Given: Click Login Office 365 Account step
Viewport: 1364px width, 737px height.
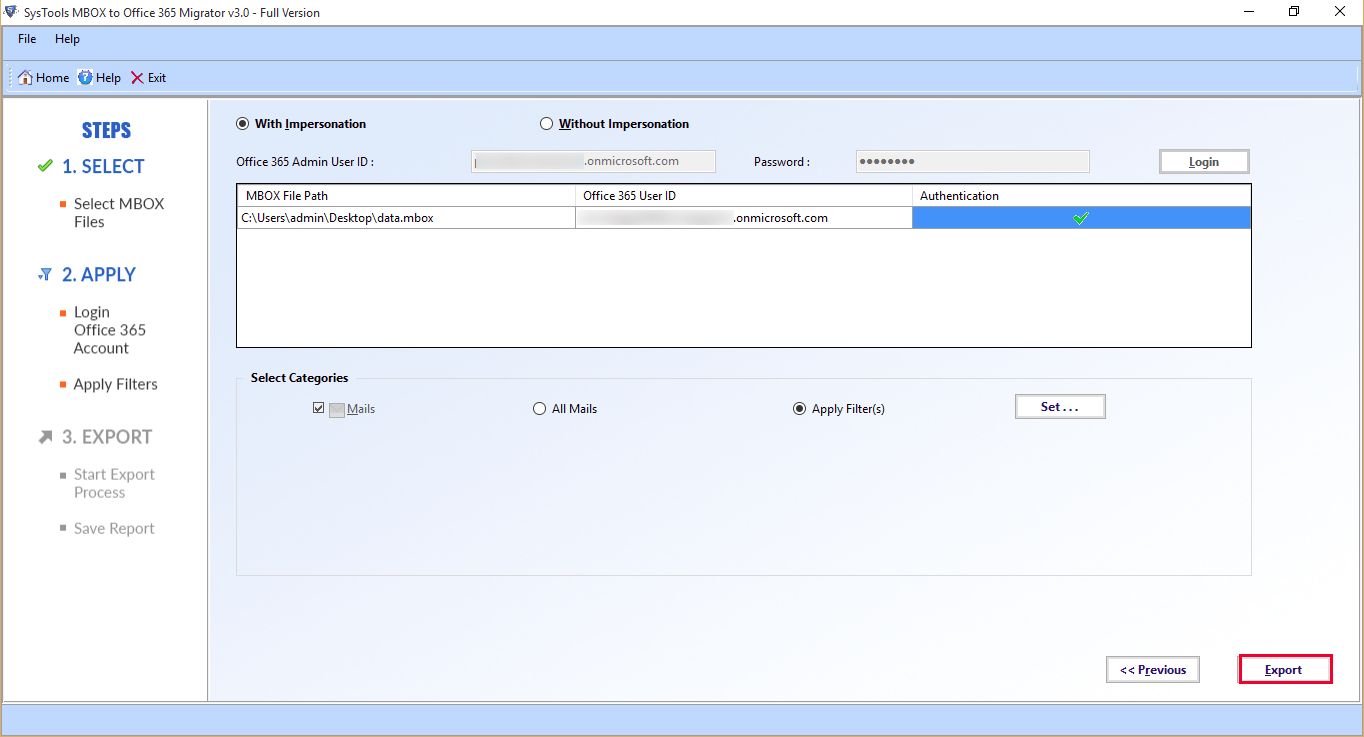Looking at the screenshot, I should click(x=110, y=330).
